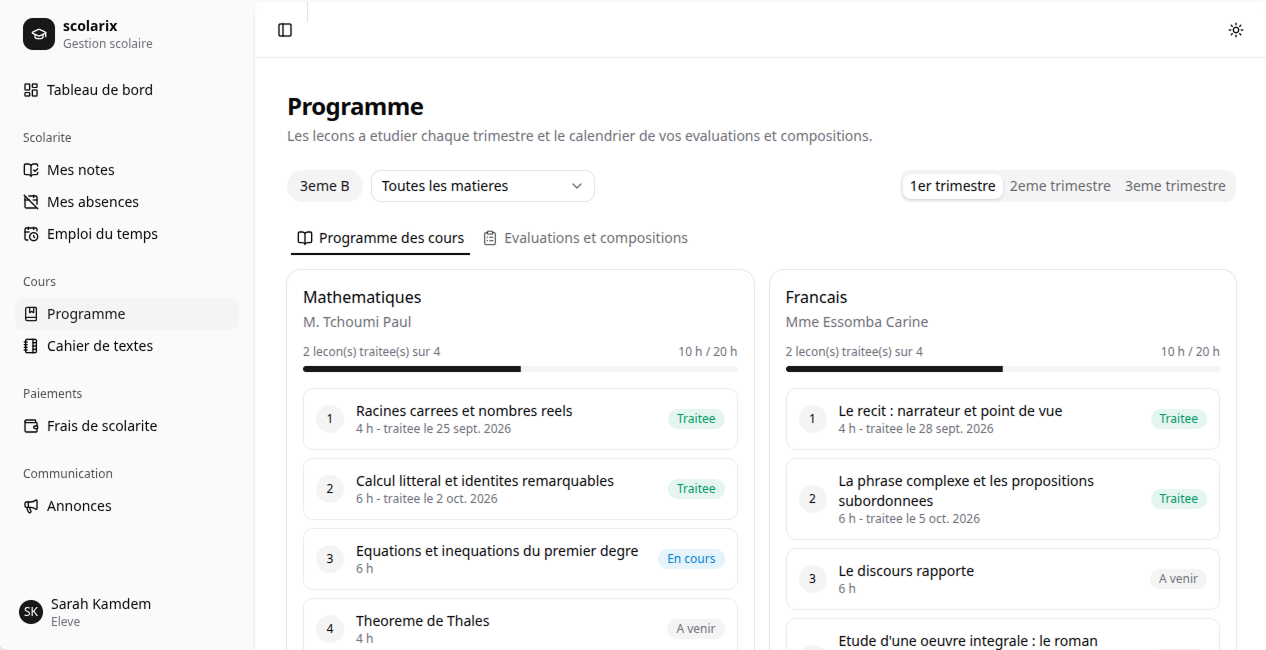Click the Tableau de bord grid icon
1266x650 pixels.
point(31,90)
